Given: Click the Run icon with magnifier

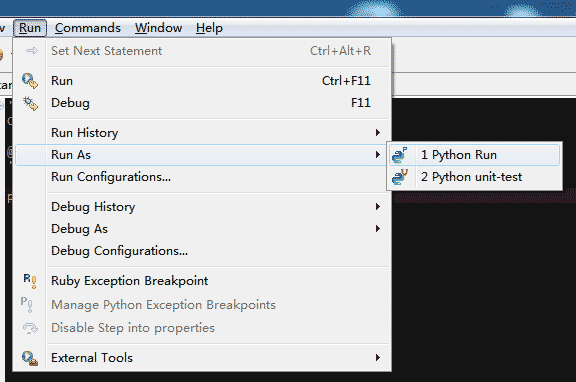Looking at the screenshot, I should pos(30,81).
